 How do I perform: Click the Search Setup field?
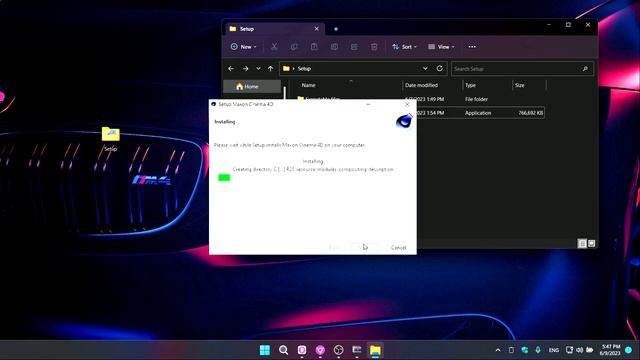(522, 69)
